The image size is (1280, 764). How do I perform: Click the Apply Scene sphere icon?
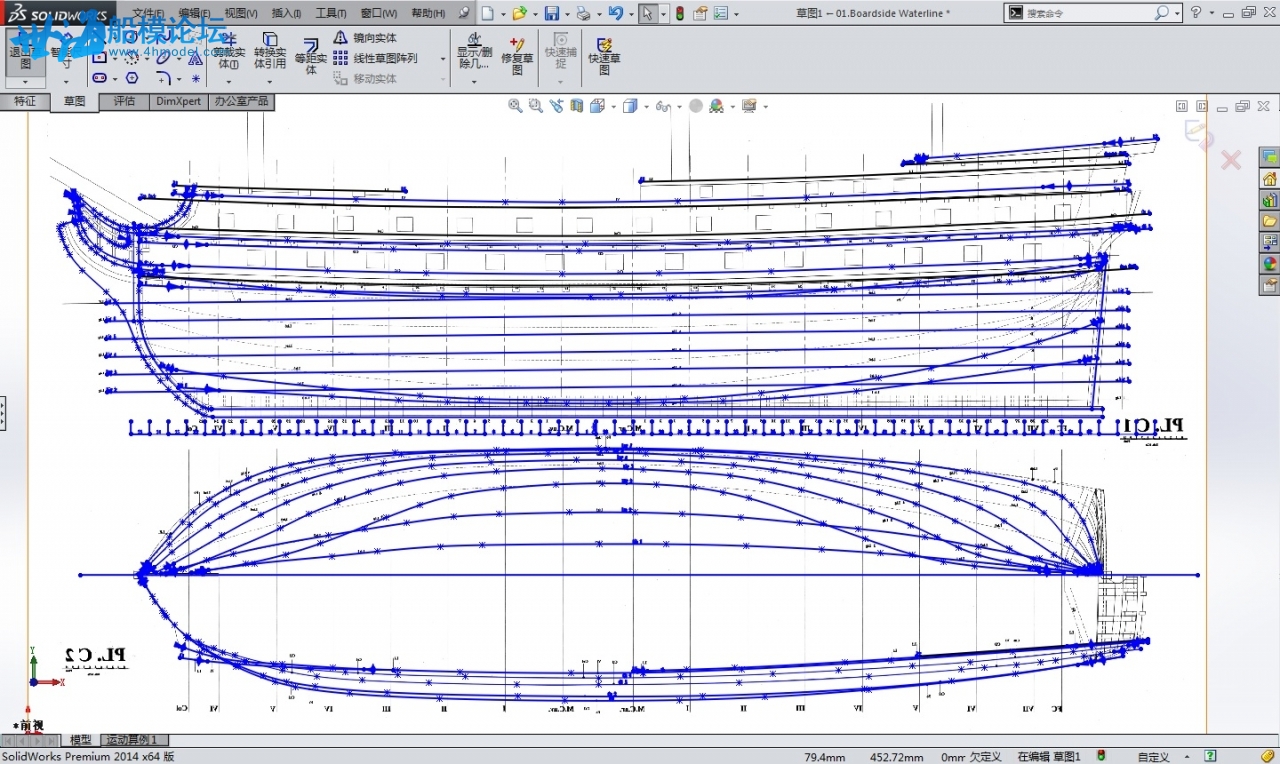[x=716, y=106]
